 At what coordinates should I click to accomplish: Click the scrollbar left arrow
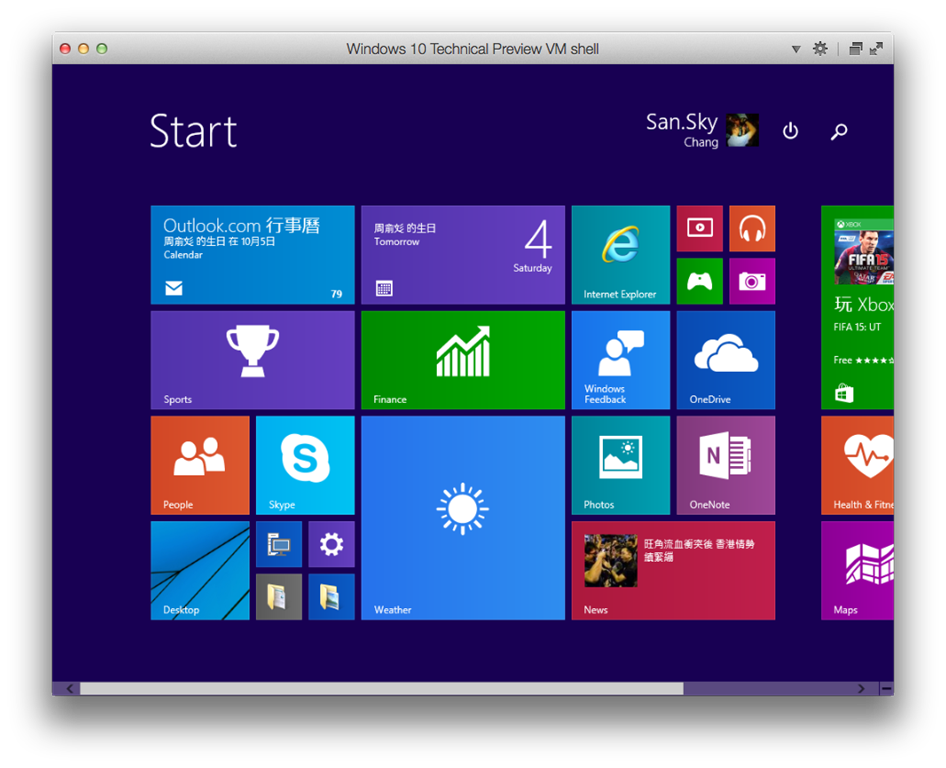click(x=70, y=688)
